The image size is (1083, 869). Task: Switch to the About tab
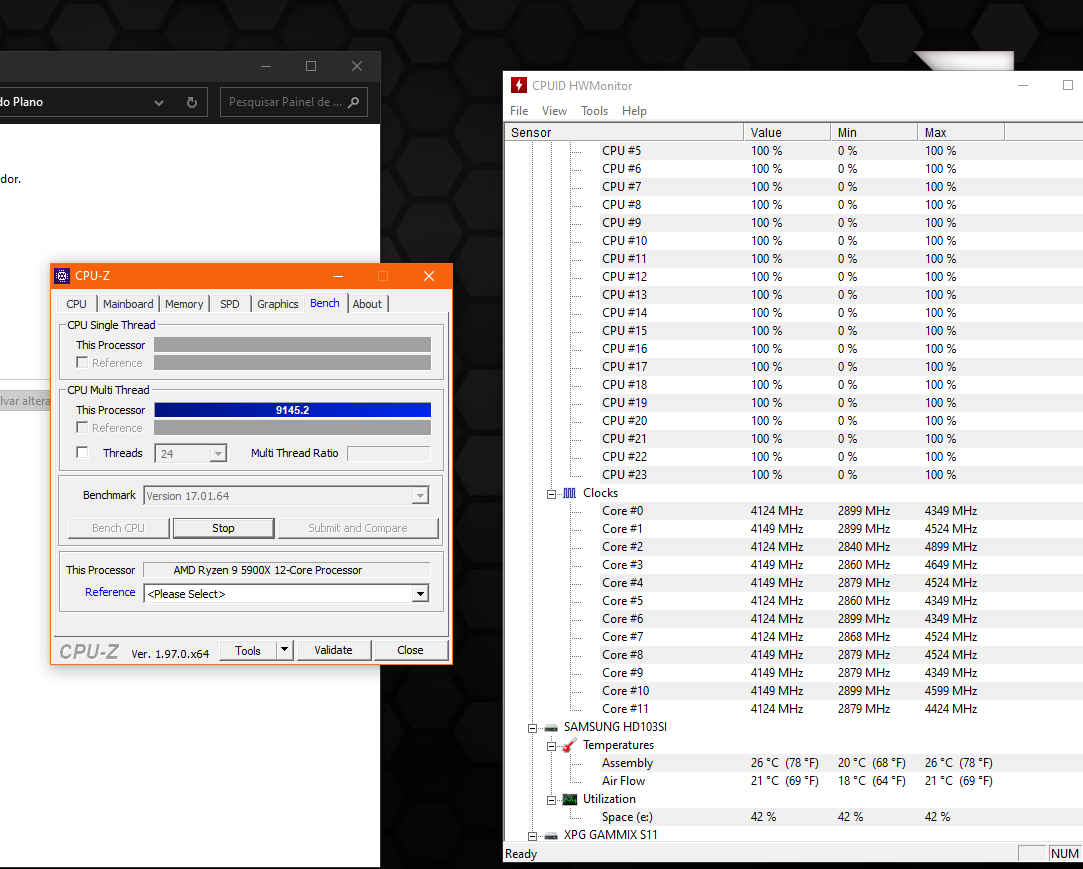[367, 304]
